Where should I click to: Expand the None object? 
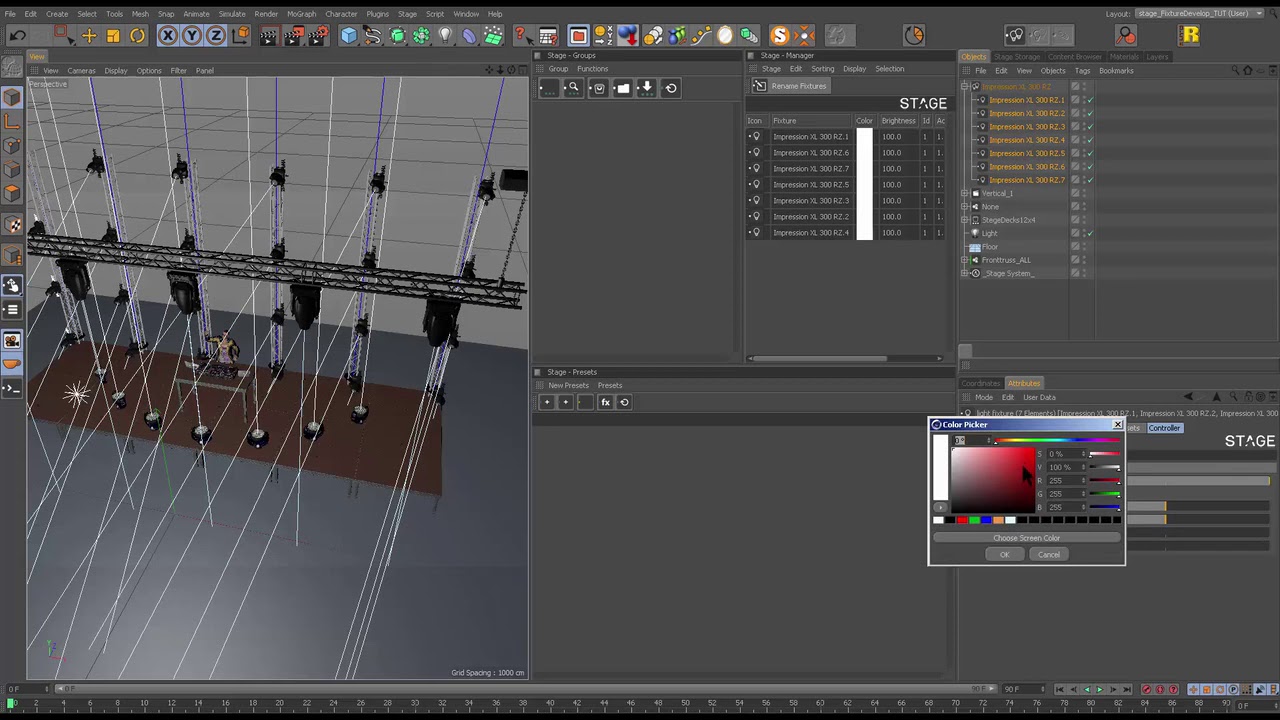click(964, 207)
